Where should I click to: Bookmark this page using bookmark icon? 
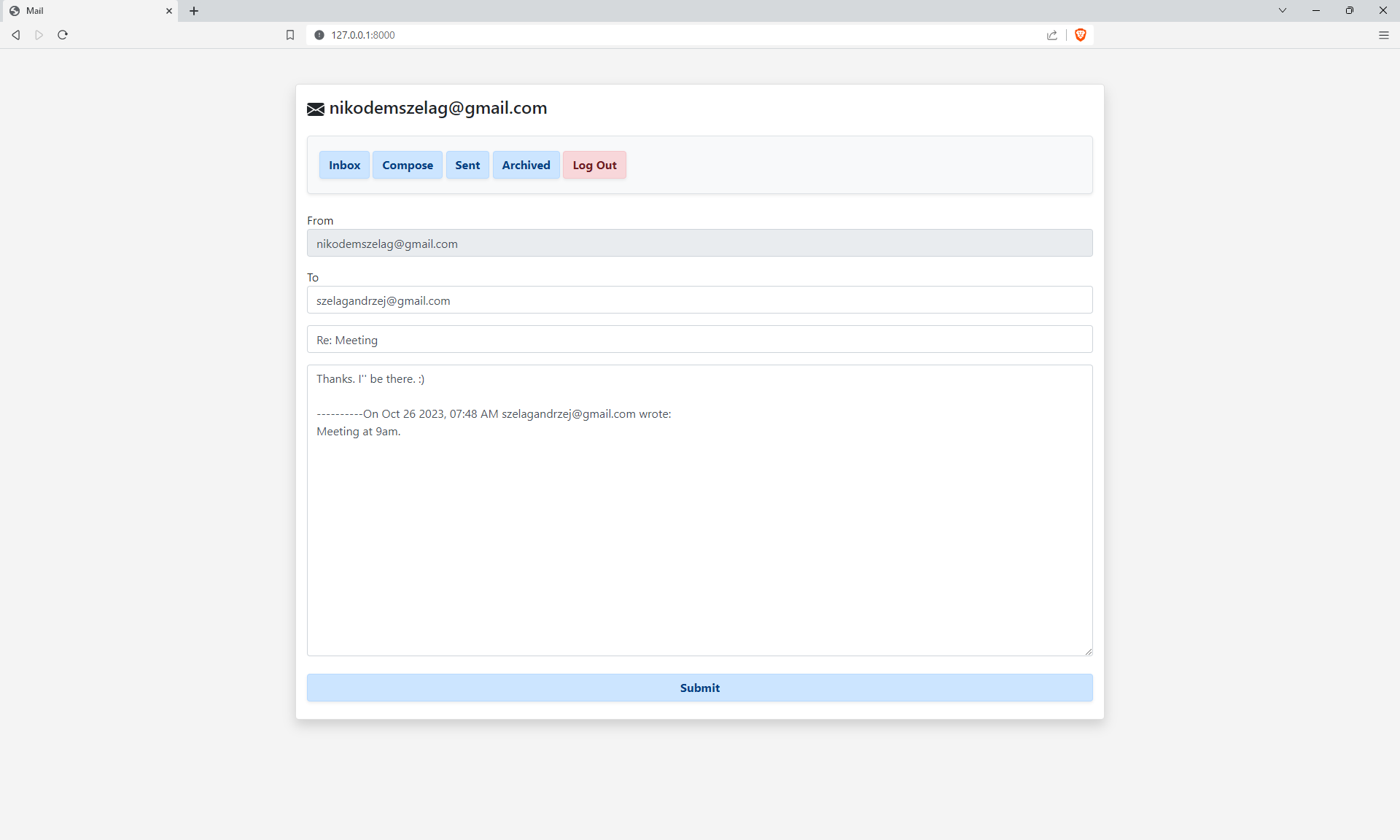point(290,35)
